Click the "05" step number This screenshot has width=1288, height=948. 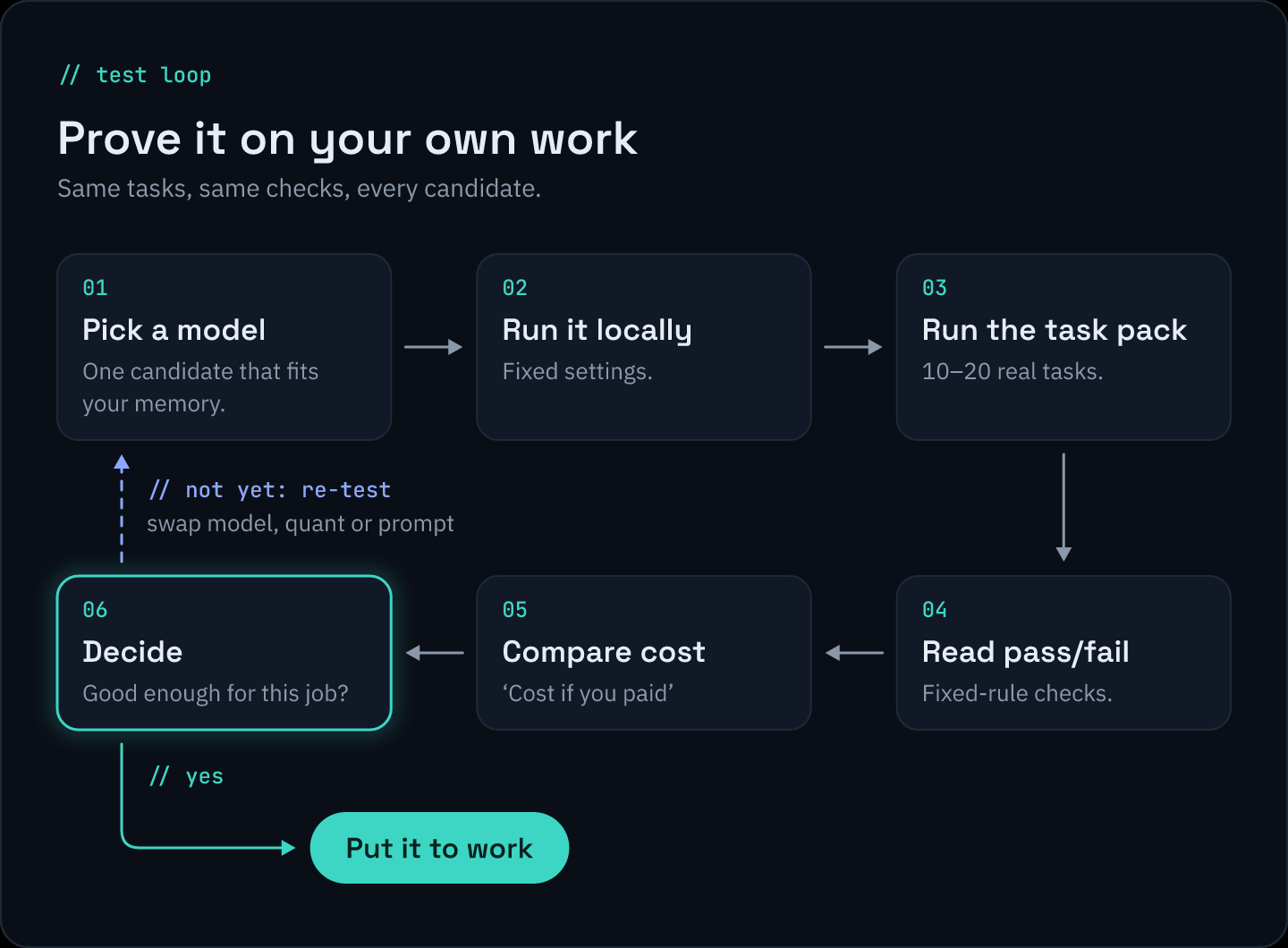[x=515, y=610]
